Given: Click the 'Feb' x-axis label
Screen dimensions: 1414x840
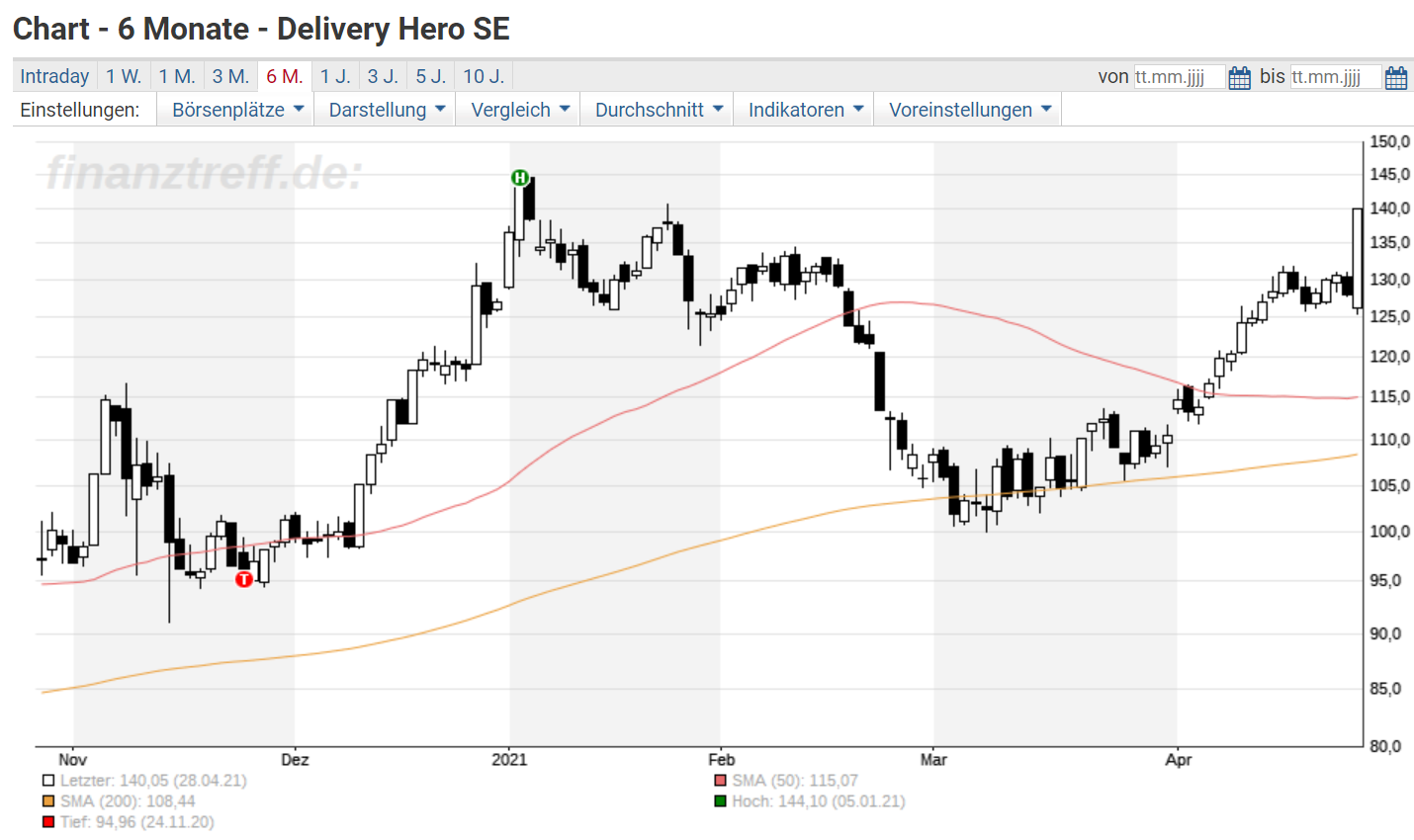Looking at the screenshot, I should [721, 760].
